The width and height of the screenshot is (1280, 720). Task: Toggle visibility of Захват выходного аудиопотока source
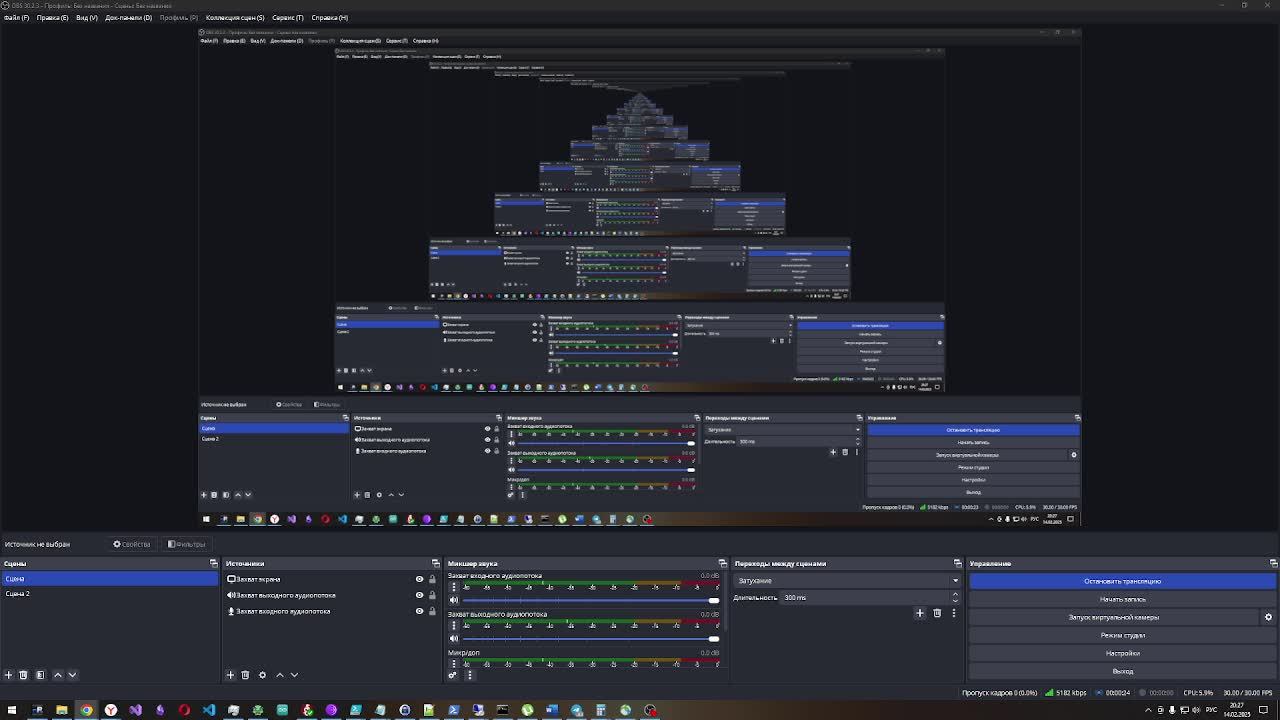419,595
